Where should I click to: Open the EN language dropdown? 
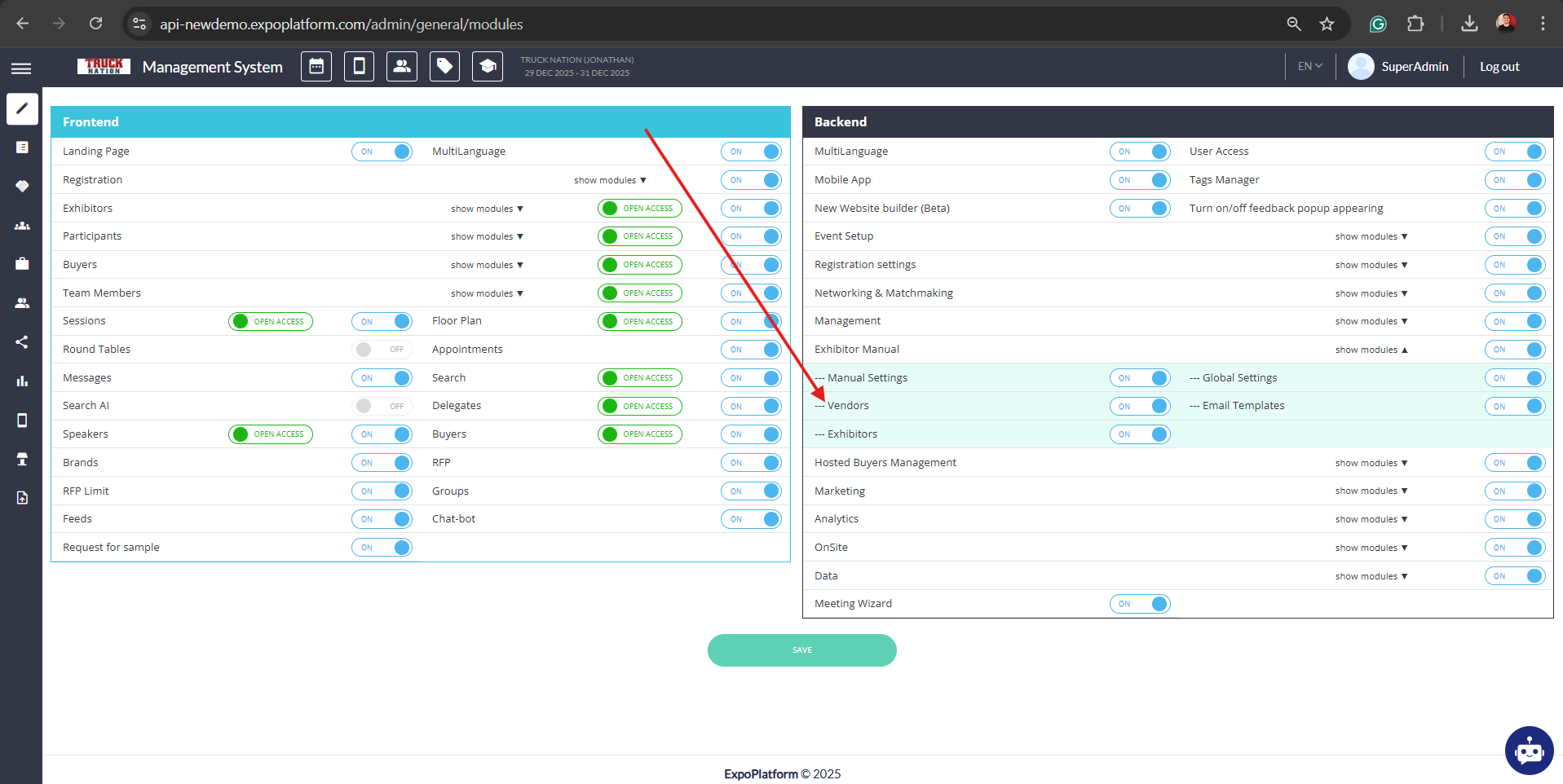1309,67
